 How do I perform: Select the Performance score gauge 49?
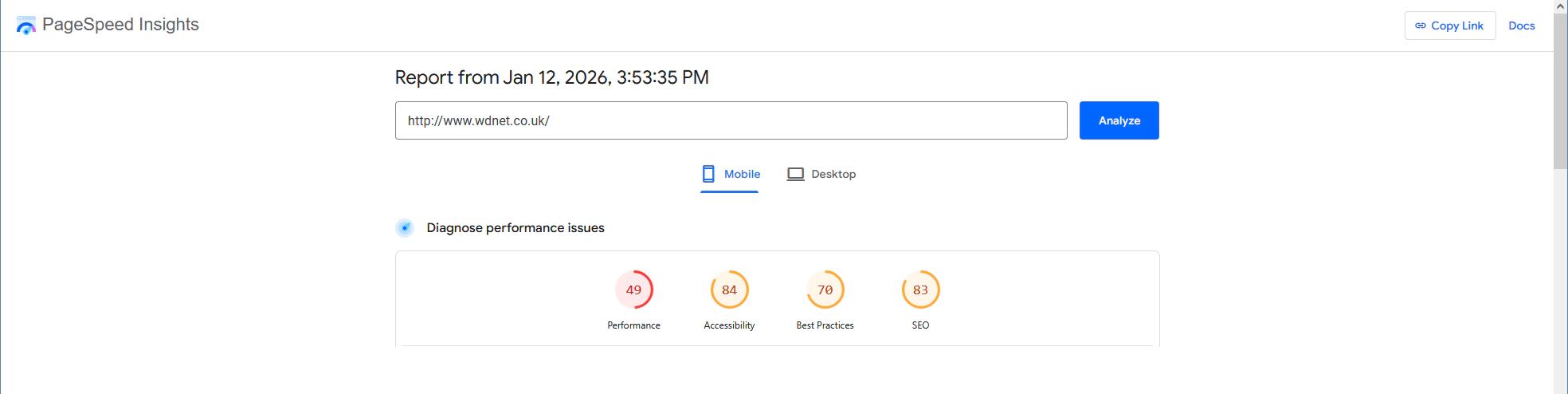click(x=634, y=290)
